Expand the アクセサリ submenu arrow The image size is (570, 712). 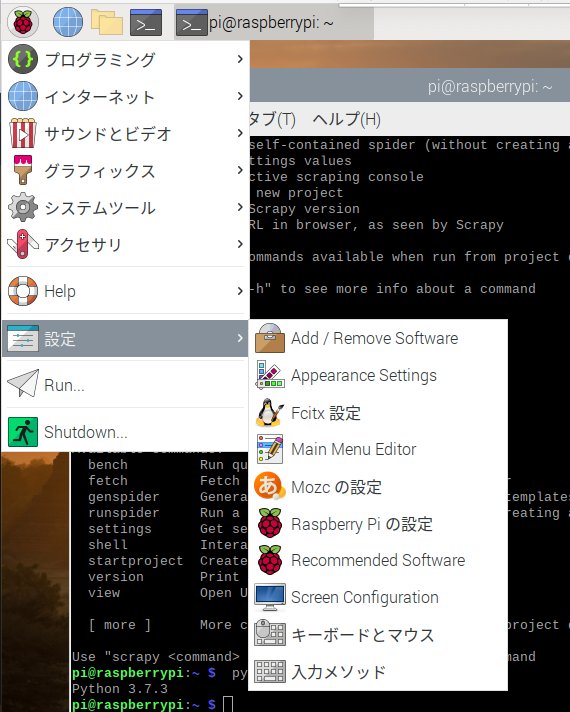click(x=240, y=244)
